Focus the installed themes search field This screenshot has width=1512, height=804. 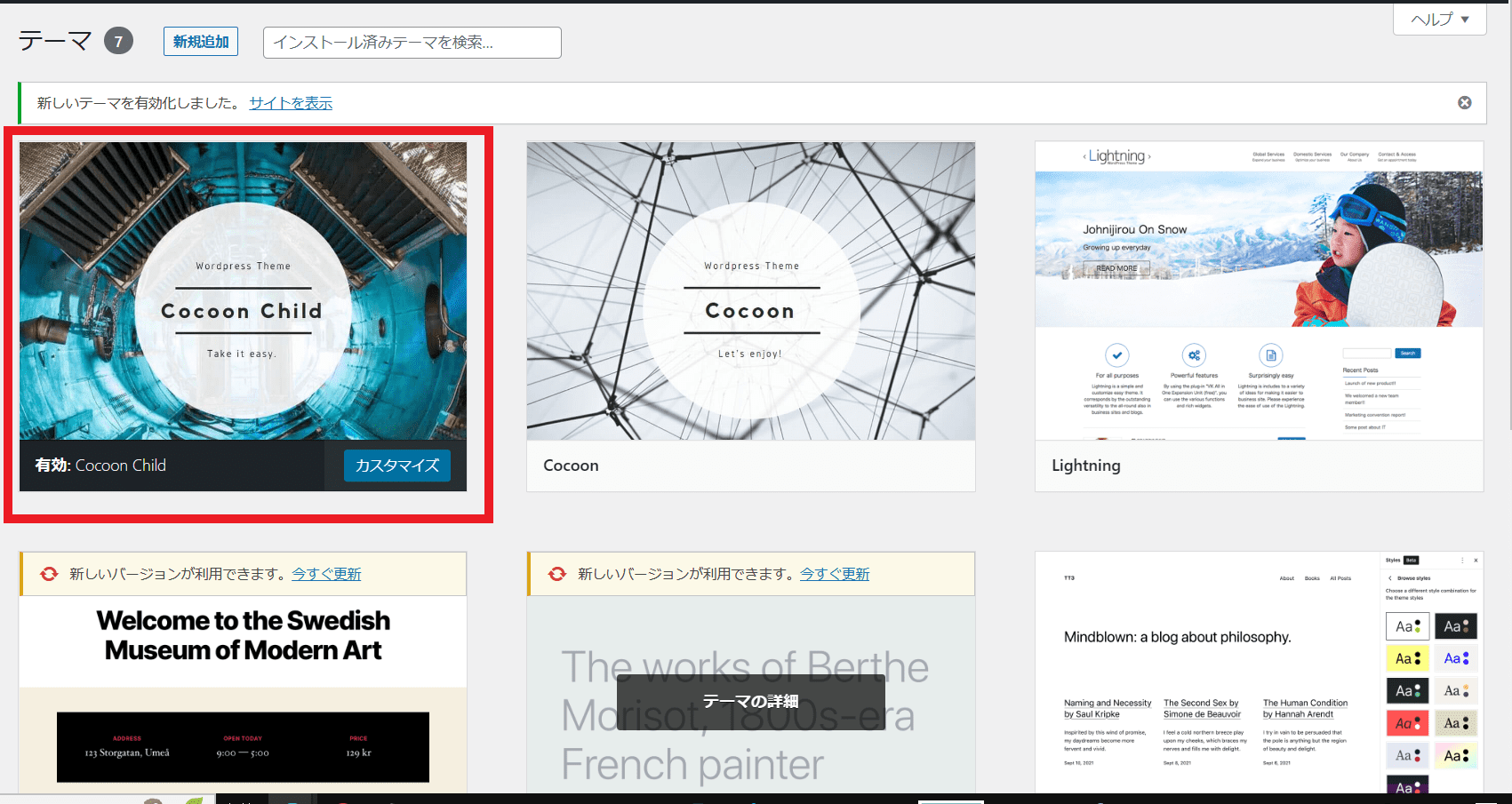coord(412,43)
